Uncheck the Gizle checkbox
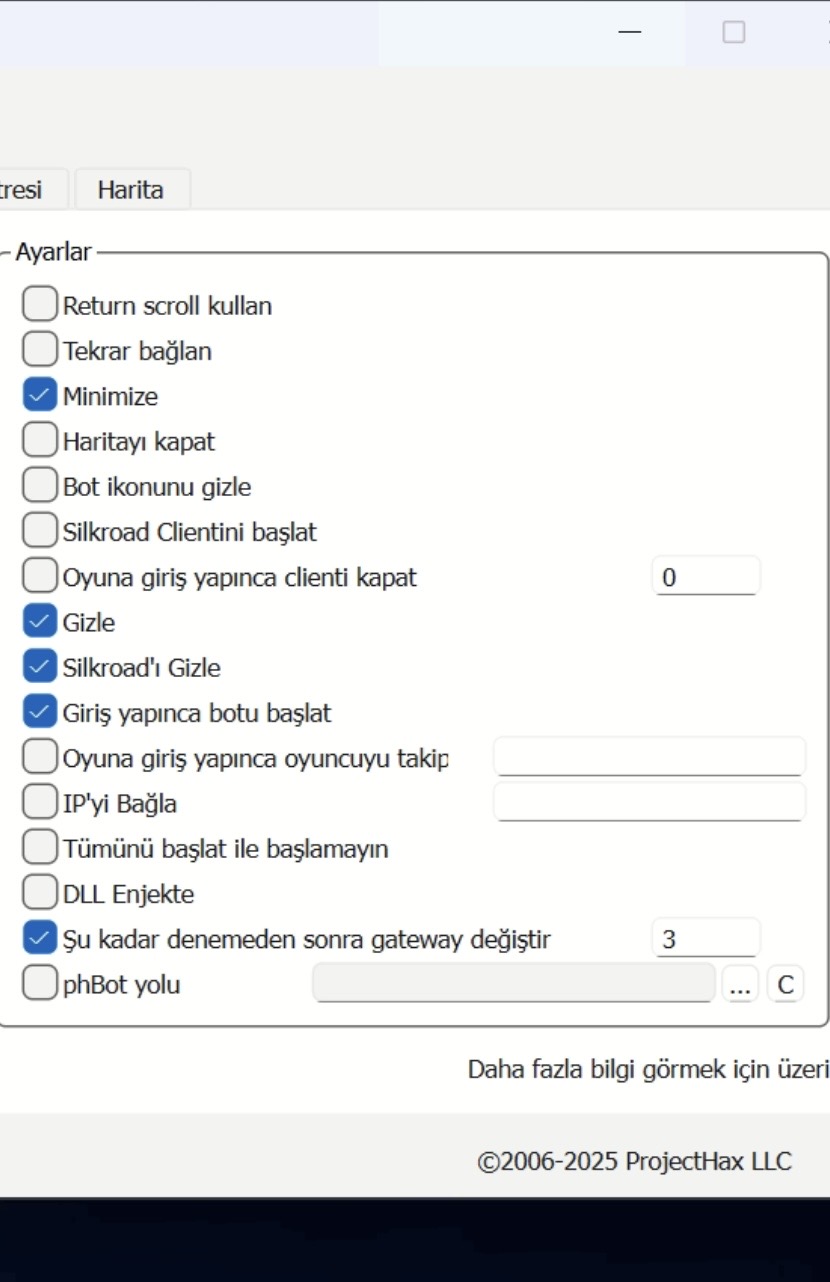This screenshot has width=830, height=1282. pyautogui.click(x=40, y=622)
